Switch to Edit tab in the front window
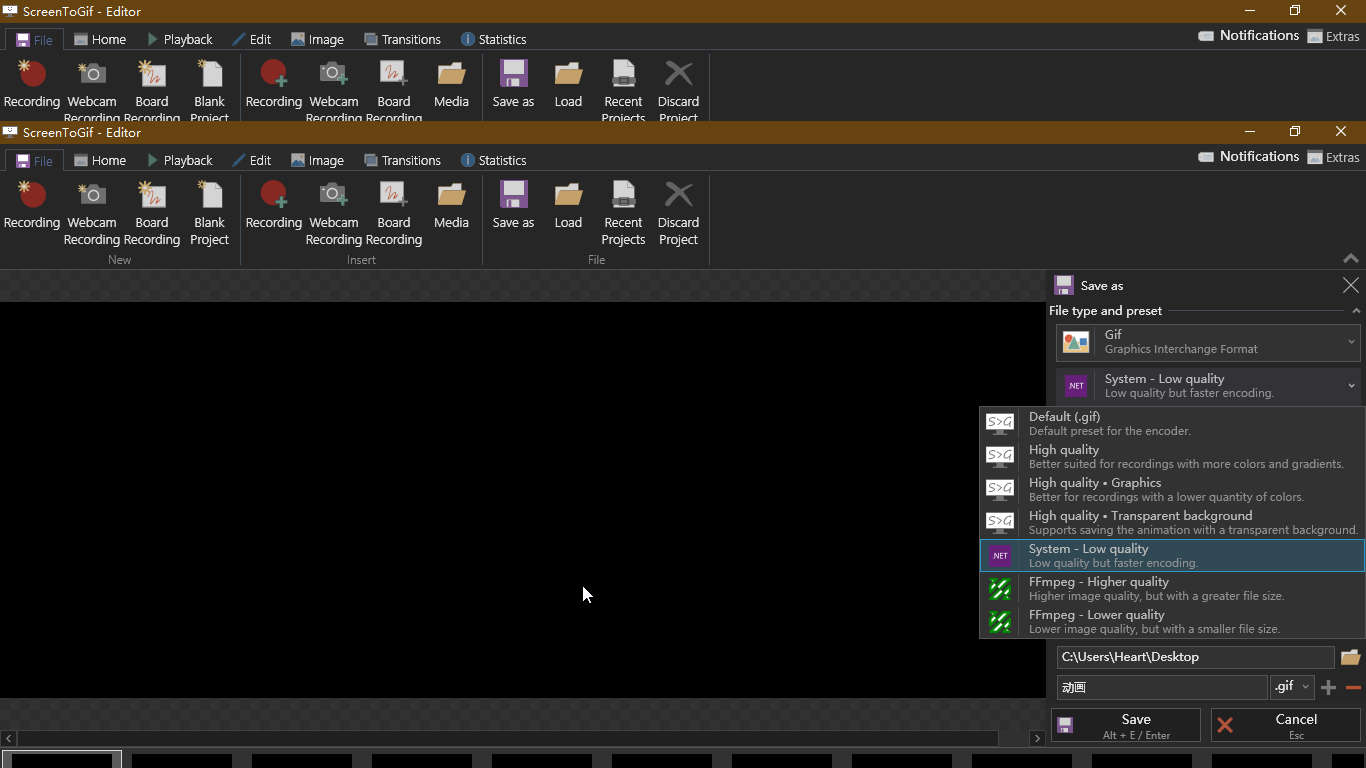Screen dimensions: 1366x768 tap(252, 160)
